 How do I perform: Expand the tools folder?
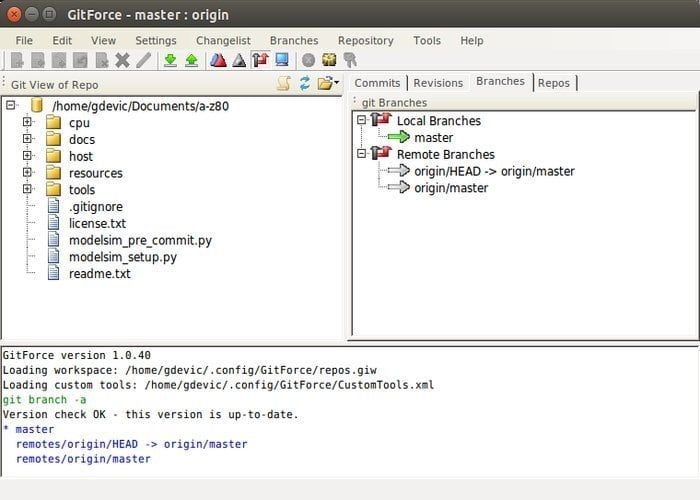pos(27,189)
